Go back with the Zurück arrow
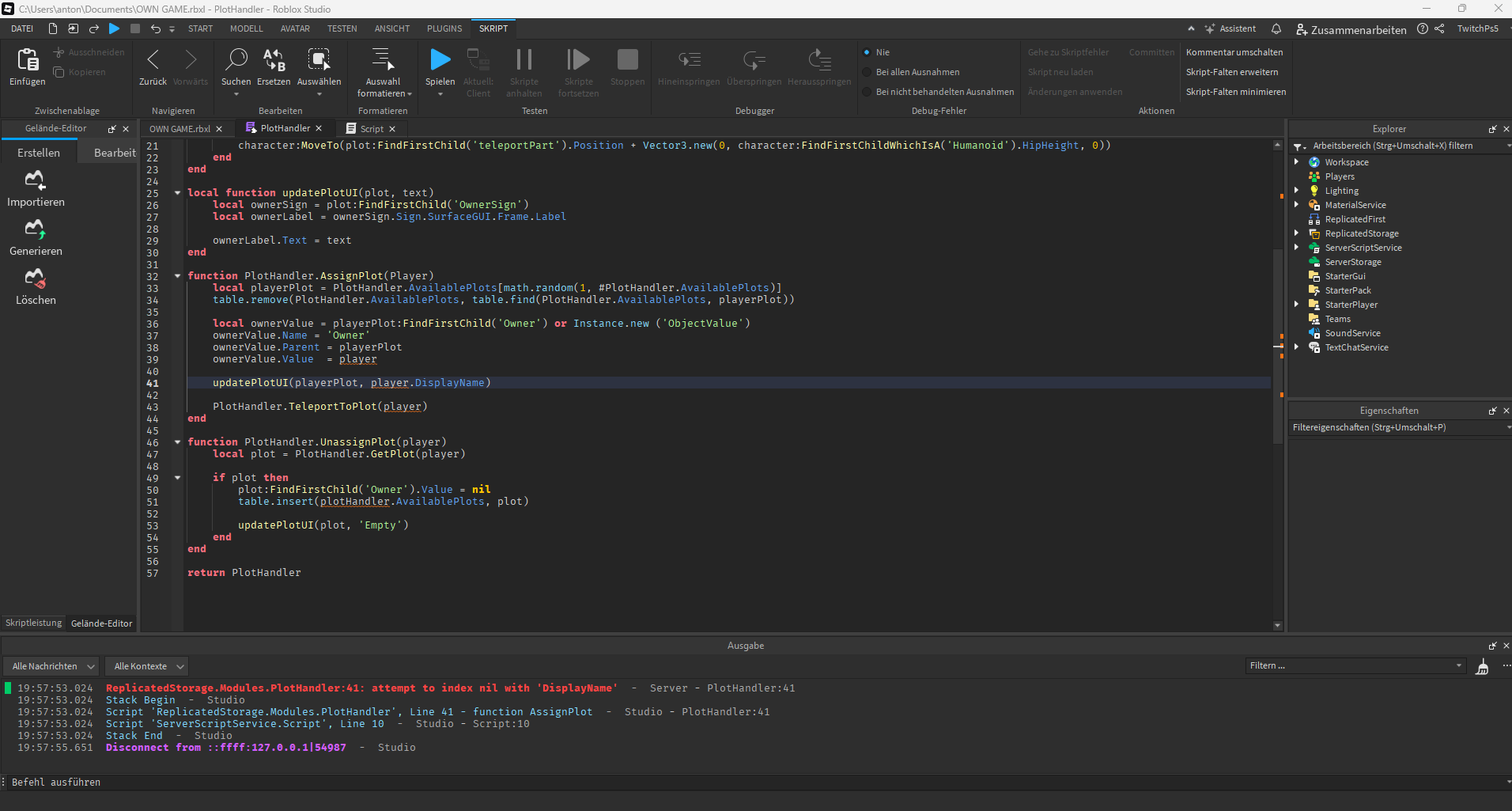 point(153,59)
